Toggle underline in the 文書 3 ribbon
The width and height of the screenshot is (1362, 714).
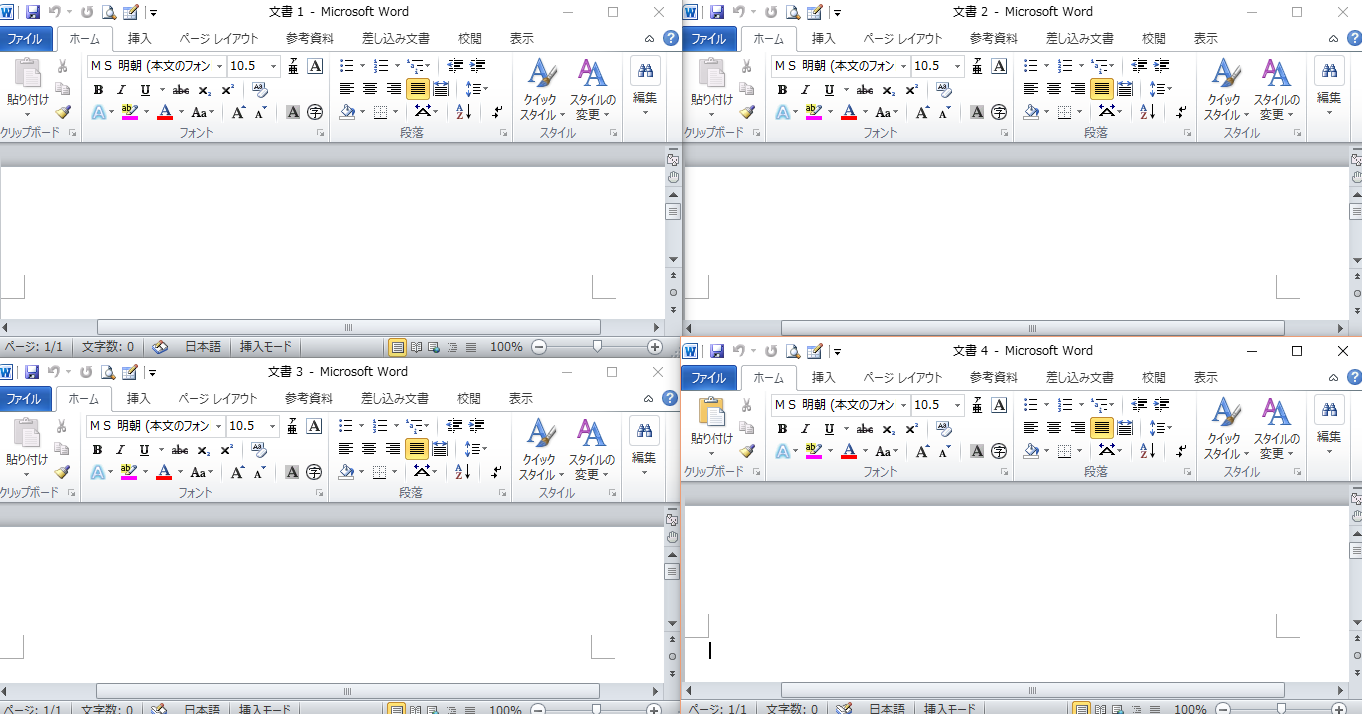(144, 449)
